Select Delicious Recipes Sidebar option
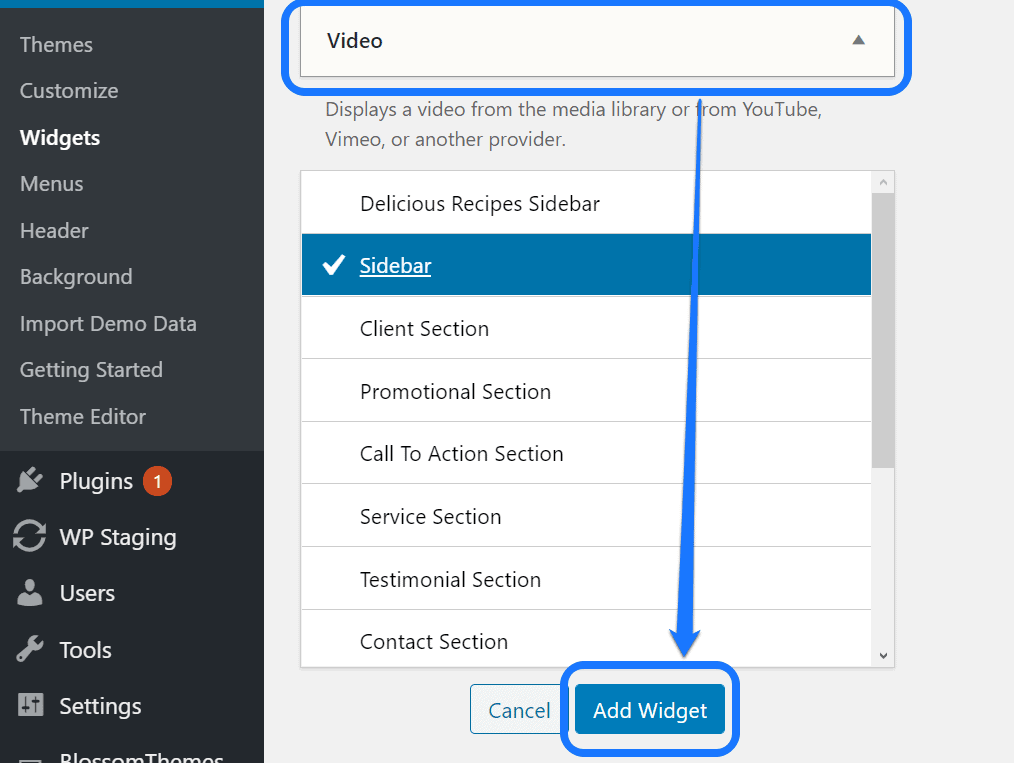Image resolution: width=1014 pixels, height=763 pixels. pyautogui.click(x=480, y=204)
